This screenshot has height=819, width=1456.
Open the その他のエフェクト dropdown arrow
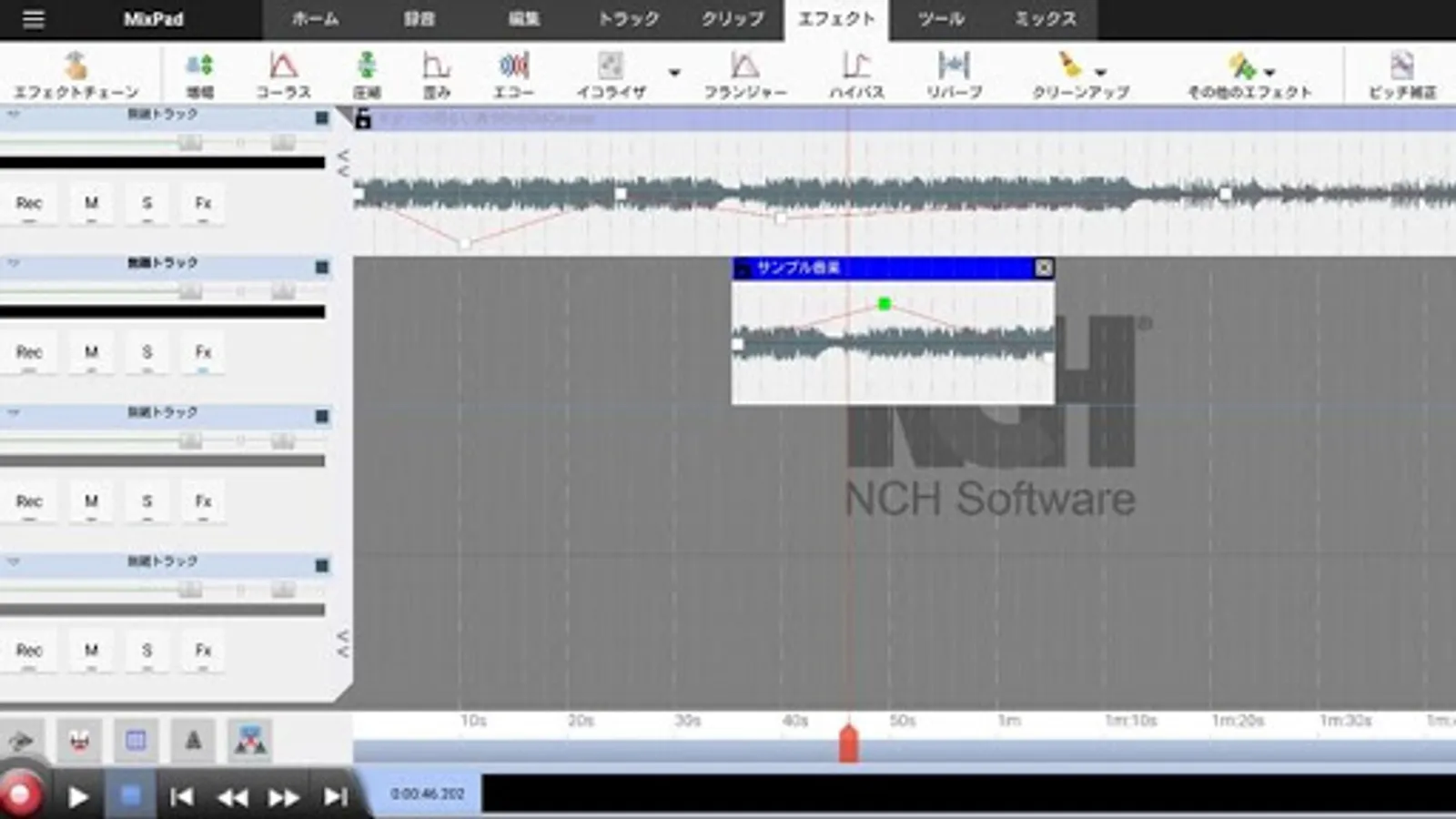pyautogui.click(x=1269, y=72)
